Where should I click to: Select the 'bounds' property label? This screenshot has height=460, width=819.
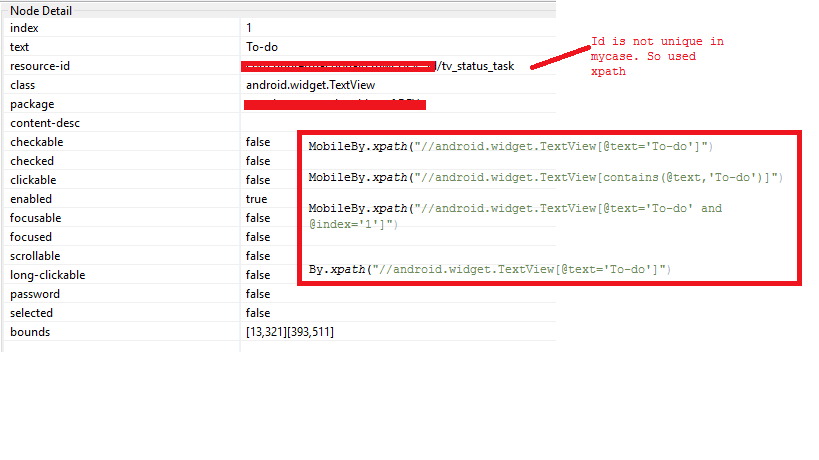point(30,332)
